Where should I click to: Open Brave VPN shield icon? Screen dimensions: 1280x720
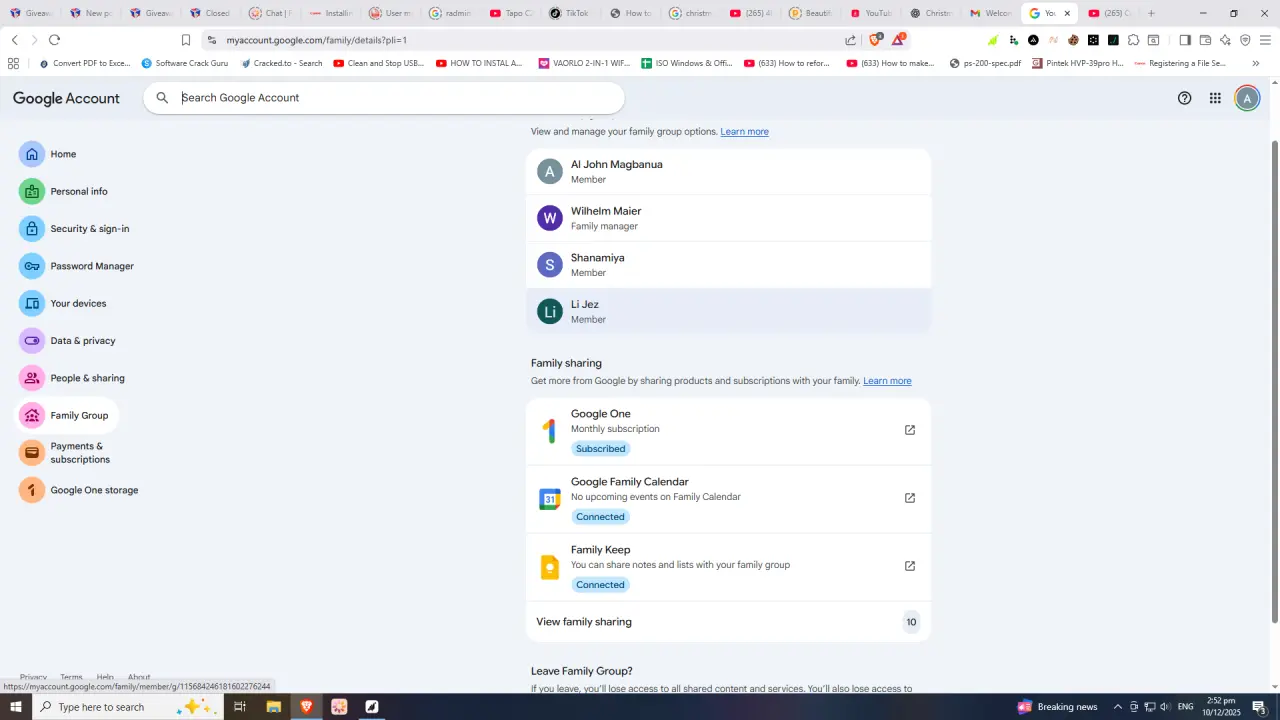tap(1245, 40)
